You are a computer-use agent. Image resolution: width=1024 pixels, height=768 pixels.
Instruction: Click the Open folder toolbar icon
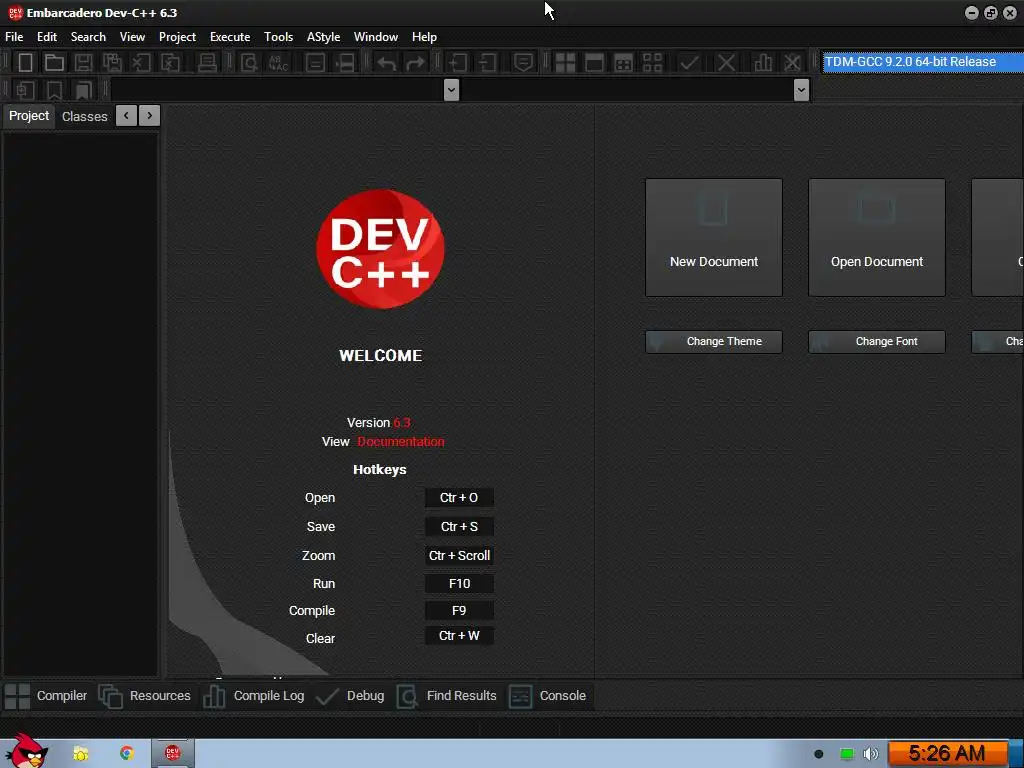click(x=54, y=63)
